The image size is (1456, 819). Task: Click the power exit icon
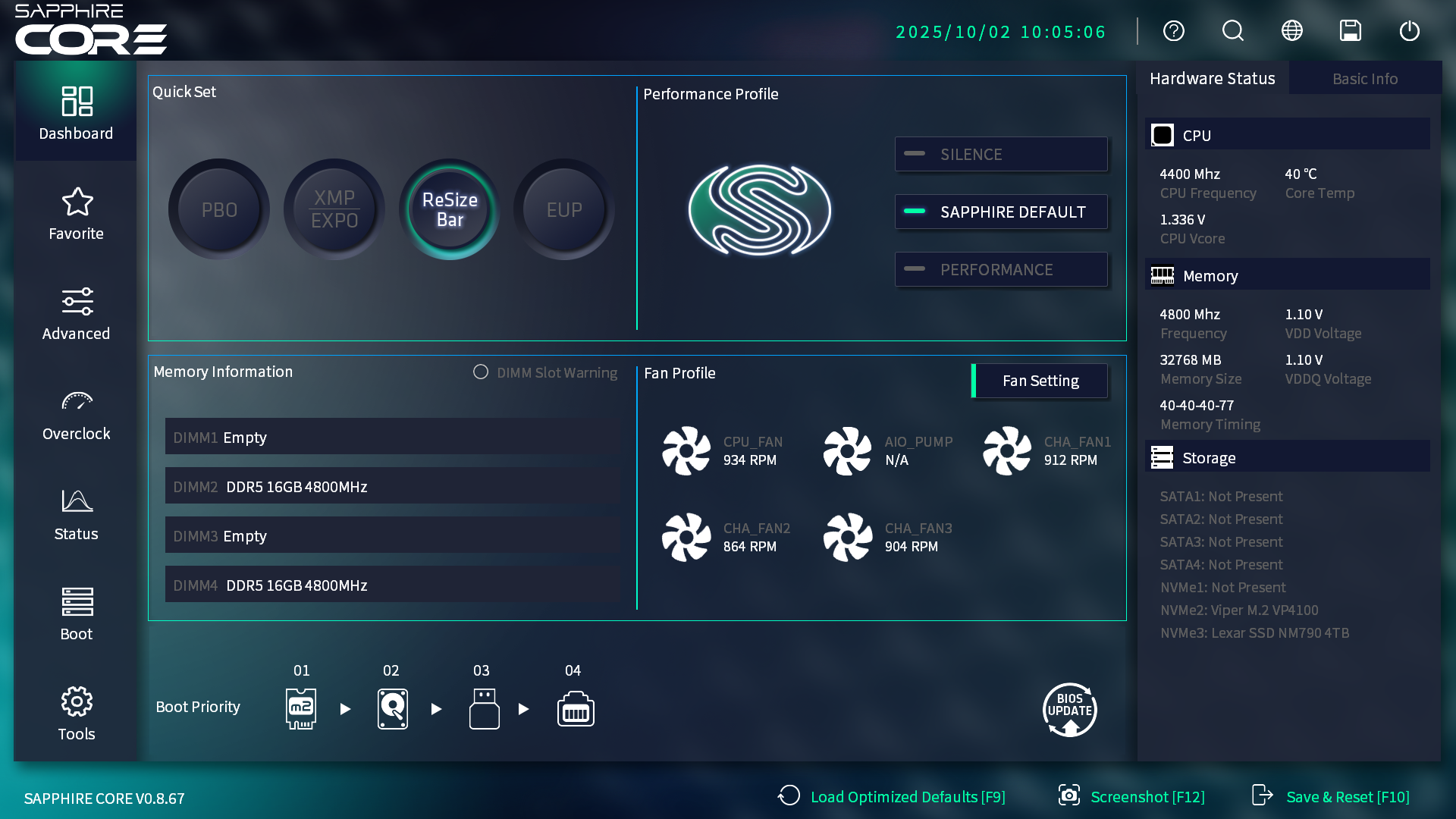(x=1409, y=31)
